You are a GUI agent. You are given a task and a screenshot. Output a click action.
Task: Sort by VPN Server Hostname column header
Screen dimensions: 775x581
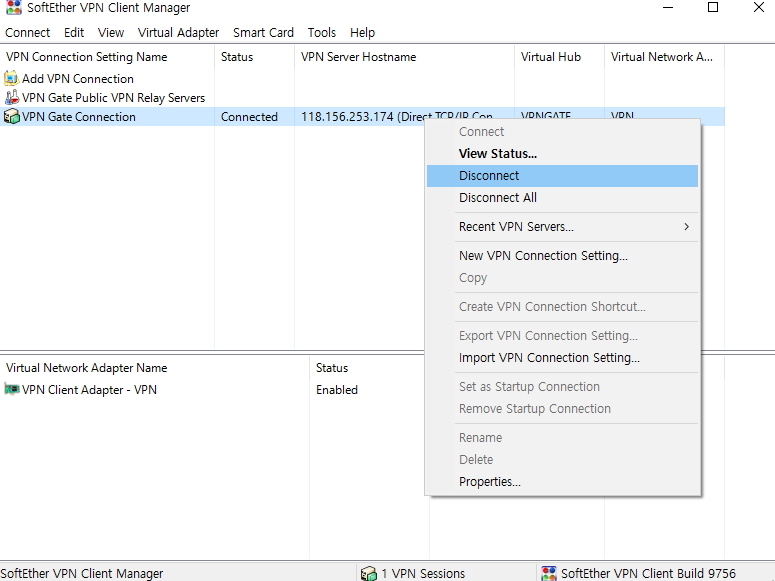[x=404, y=57]
